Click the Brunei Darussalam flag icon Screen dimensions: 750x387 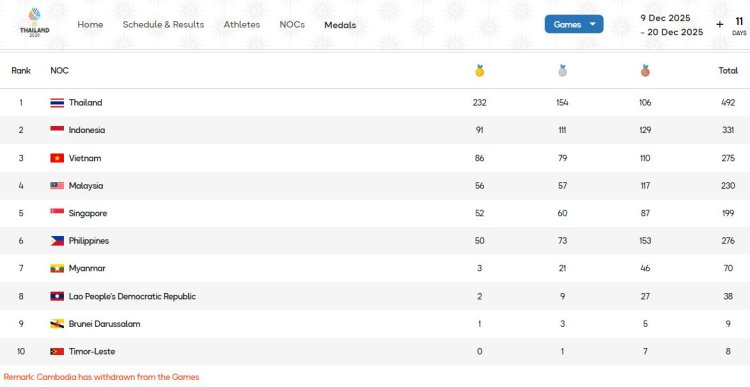pos(57,324)
